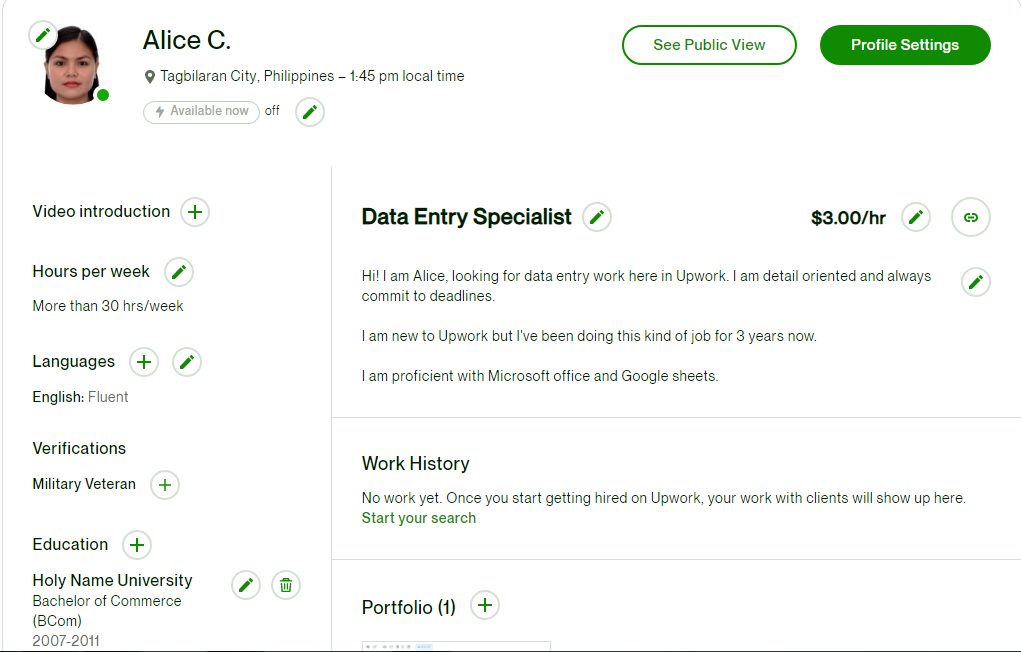Edit existing languages
The height and width of the screenshot is (652, 1021).
(187, 362)
